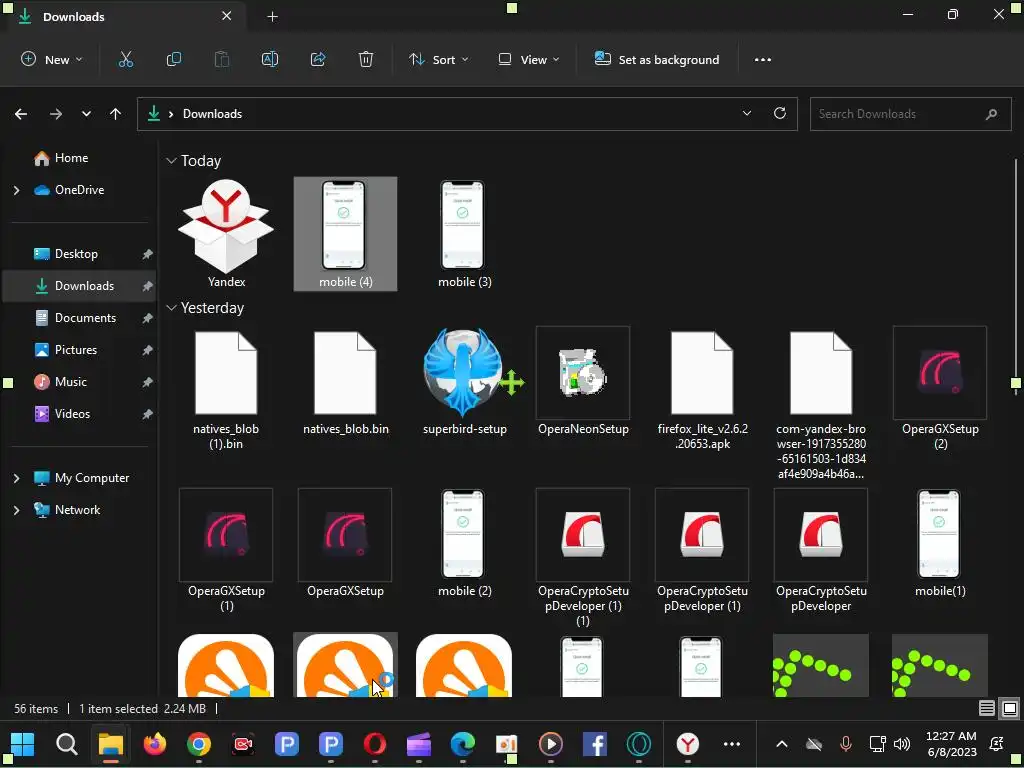Viewport: 1024px width, 768px height.
Task: Select OneDrive in the sidebar
Action: pos(79,190)
